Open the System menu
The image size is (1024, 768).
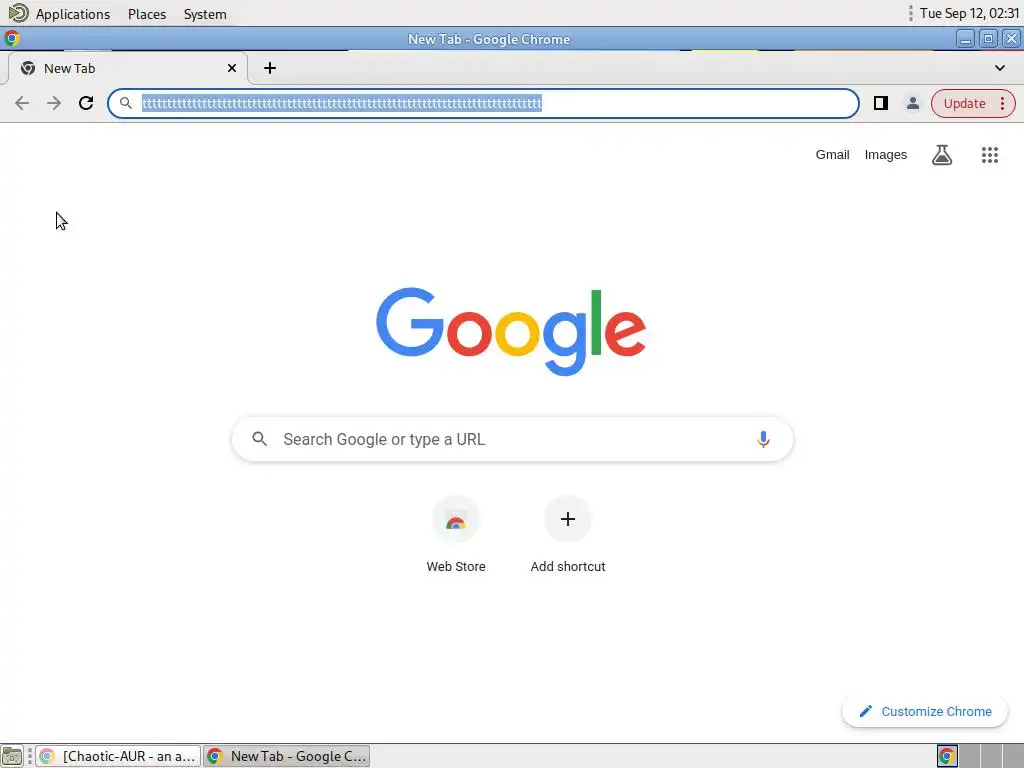tap(205, 14)
